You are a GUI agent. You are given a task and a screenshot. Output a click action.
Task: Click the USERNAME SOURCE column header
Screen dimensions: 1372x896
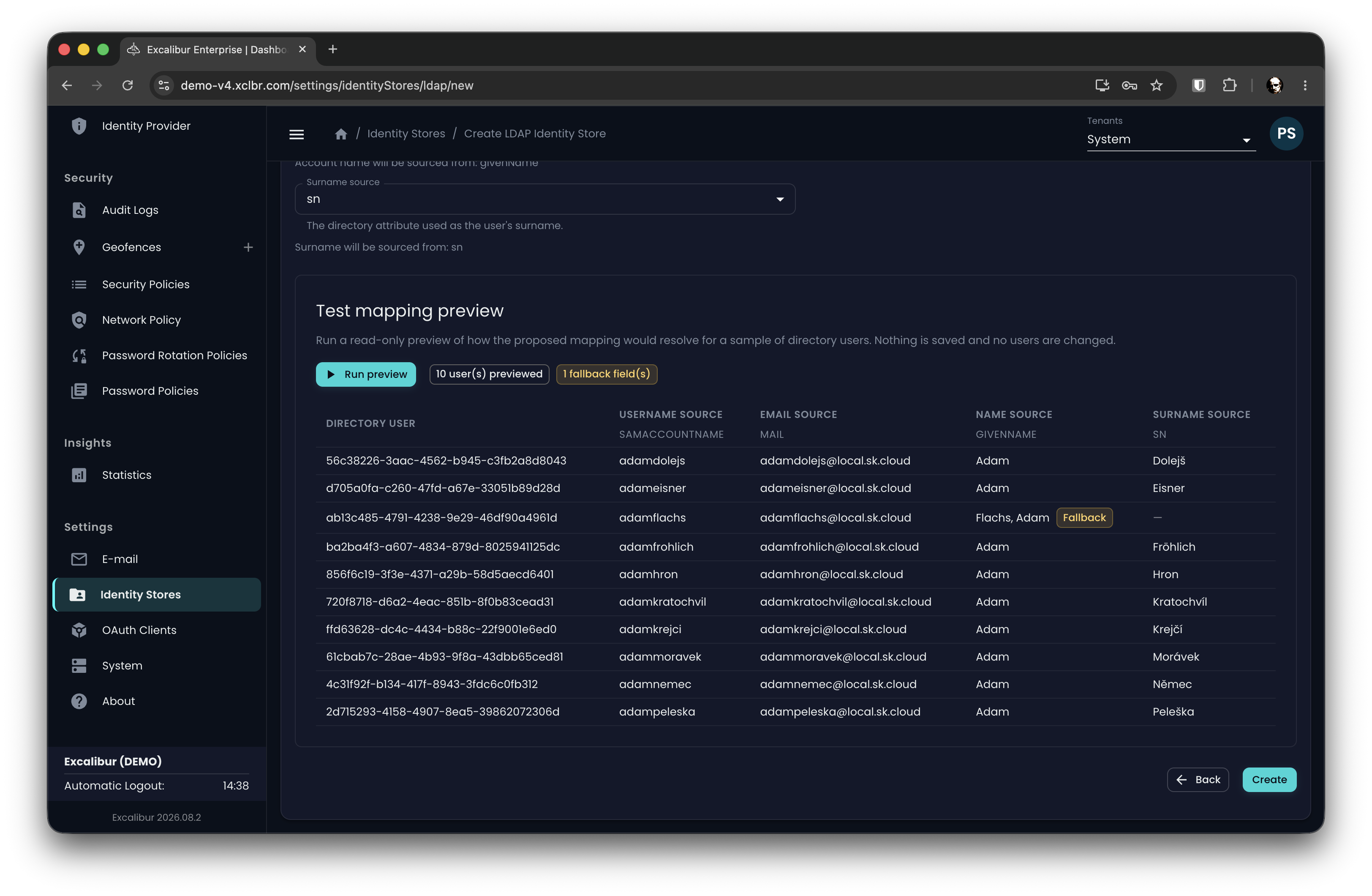coord(670,414)
